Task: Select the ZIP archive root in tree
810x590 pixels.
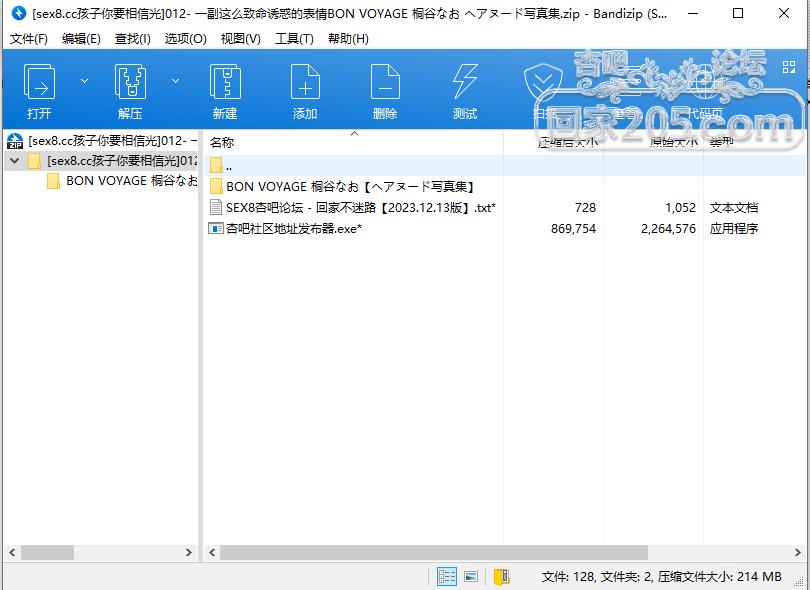Action: tap(102, 141)
